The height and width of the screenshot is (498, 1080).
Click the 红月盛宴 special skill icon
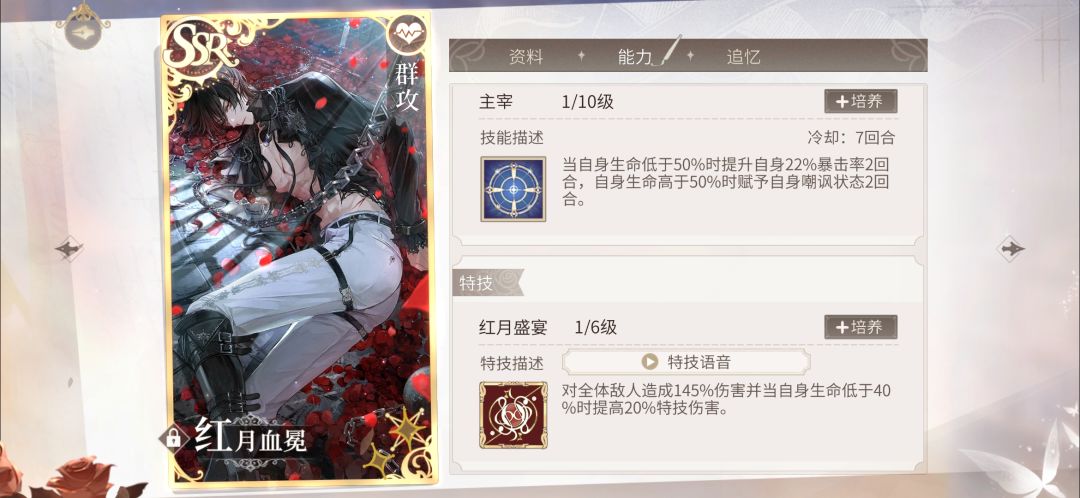point(513,415)
